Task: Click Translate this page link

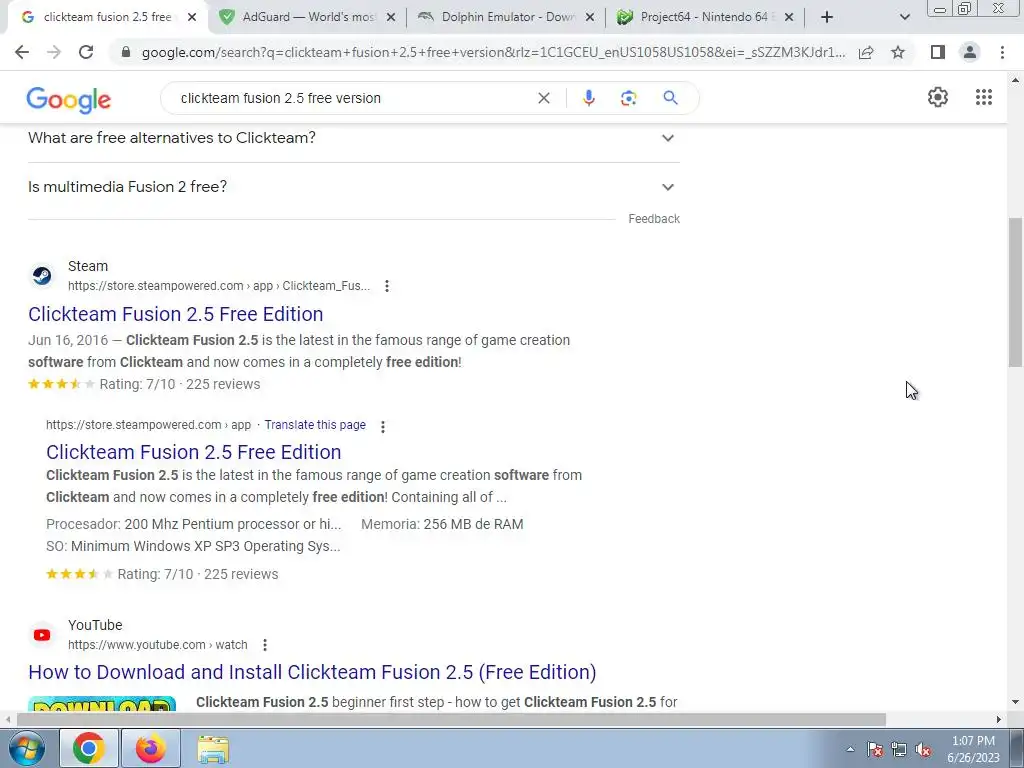Action: click(315, 425)
